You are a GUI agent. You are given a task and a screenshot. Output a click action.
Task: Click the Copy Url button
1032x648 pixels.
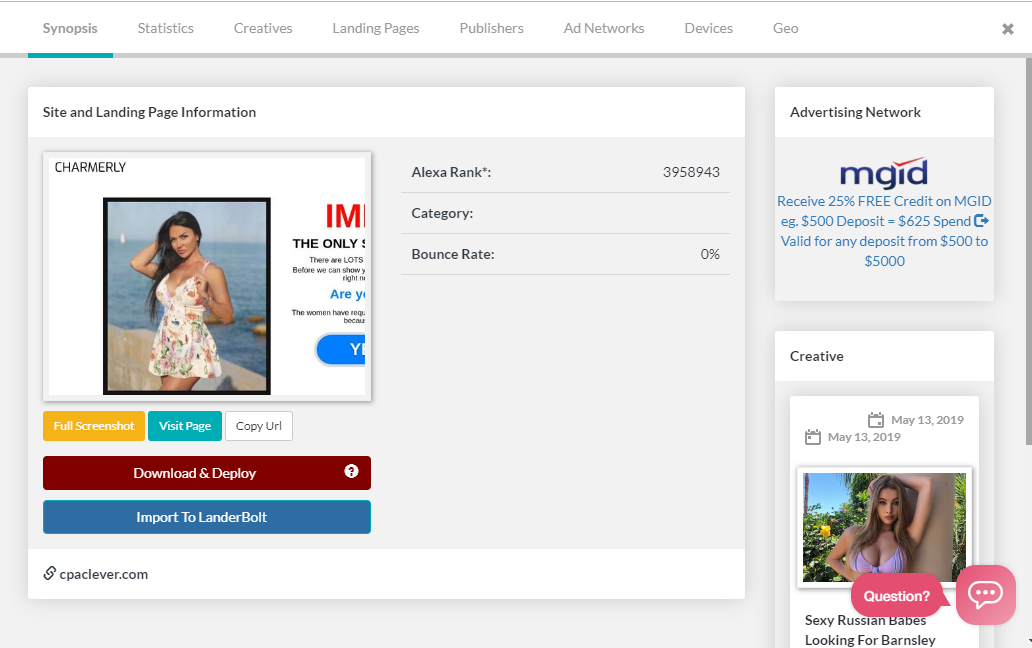(x=259, y=426)
